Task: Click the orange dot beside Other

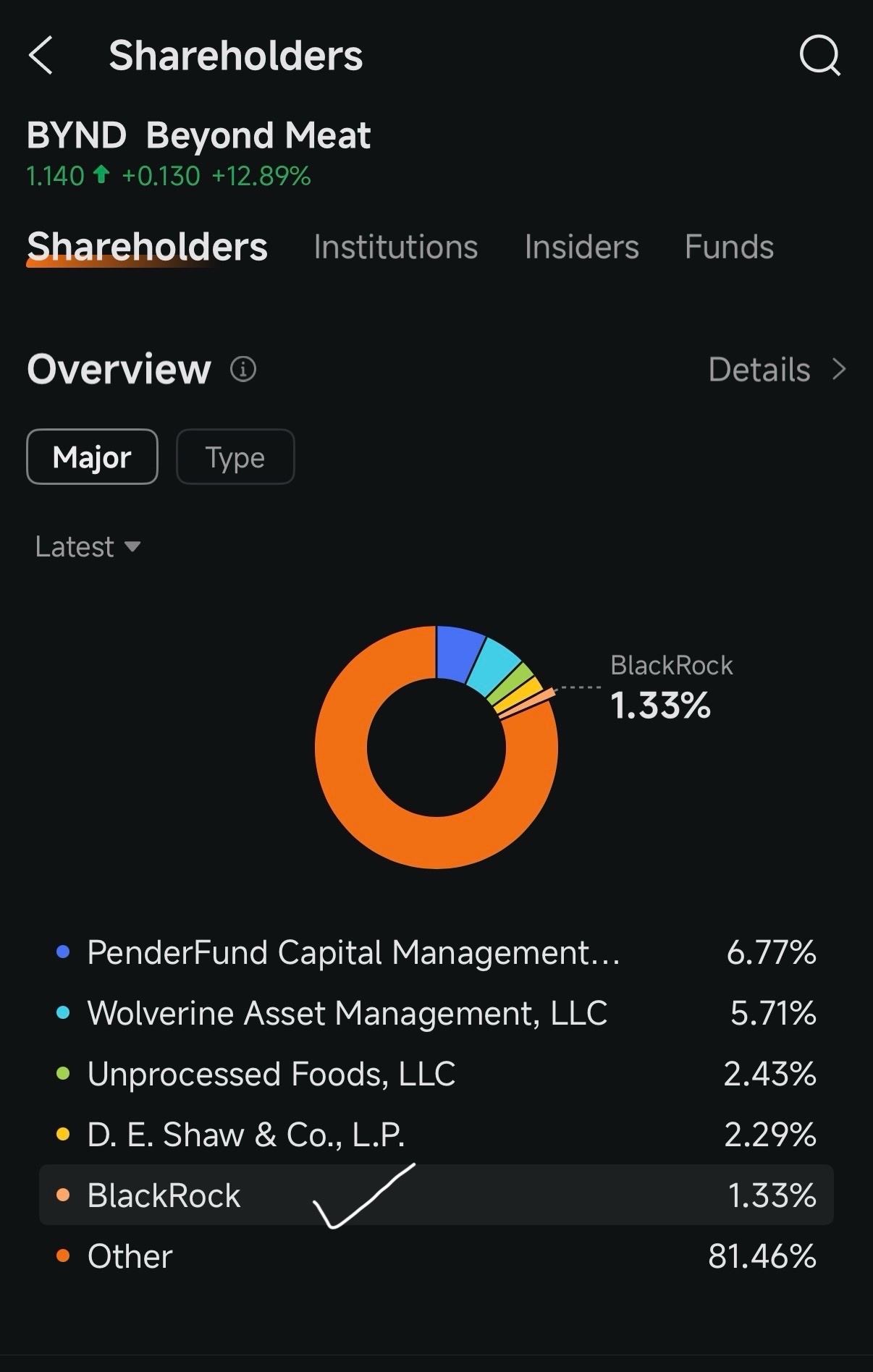Action: click(x=63, y=1255)
